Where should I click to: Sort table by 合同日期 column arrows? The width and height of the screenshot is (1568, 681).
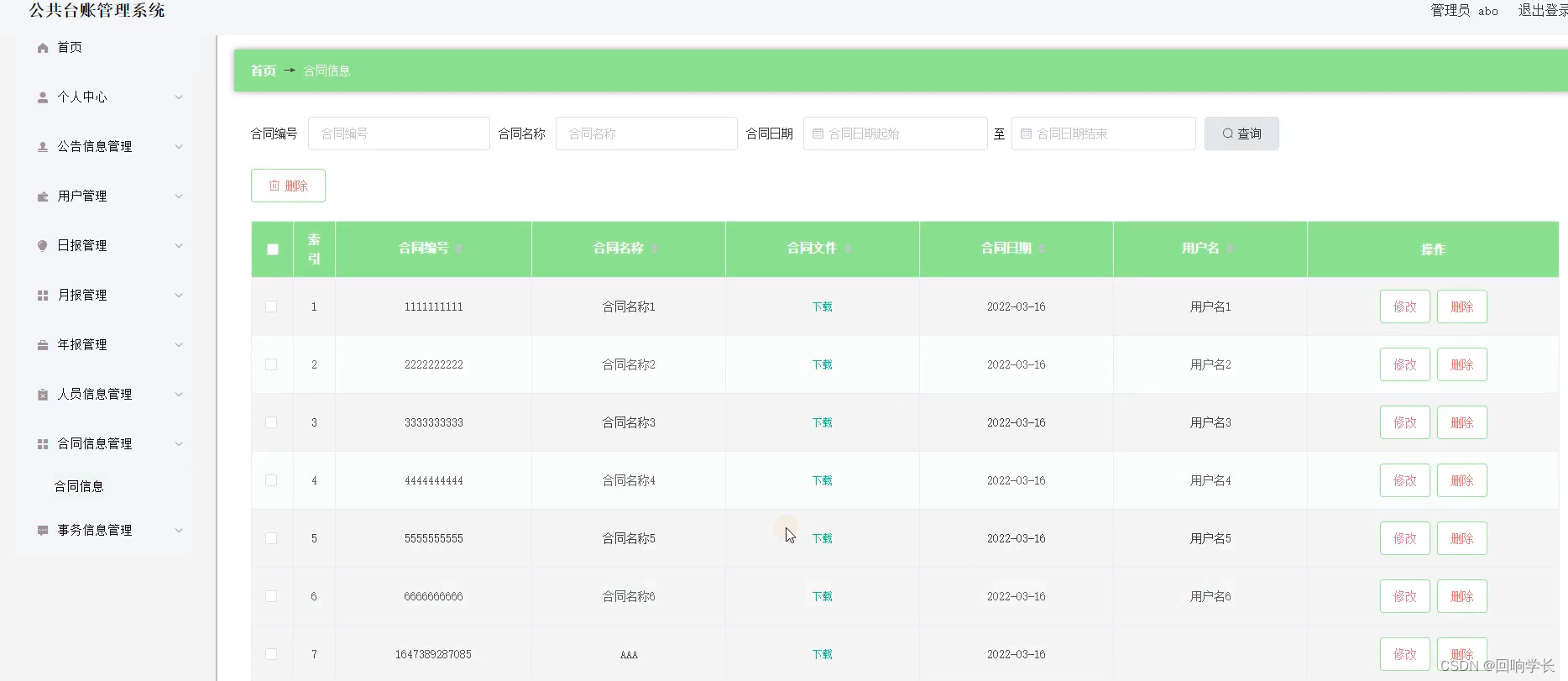coord(1042,249)
